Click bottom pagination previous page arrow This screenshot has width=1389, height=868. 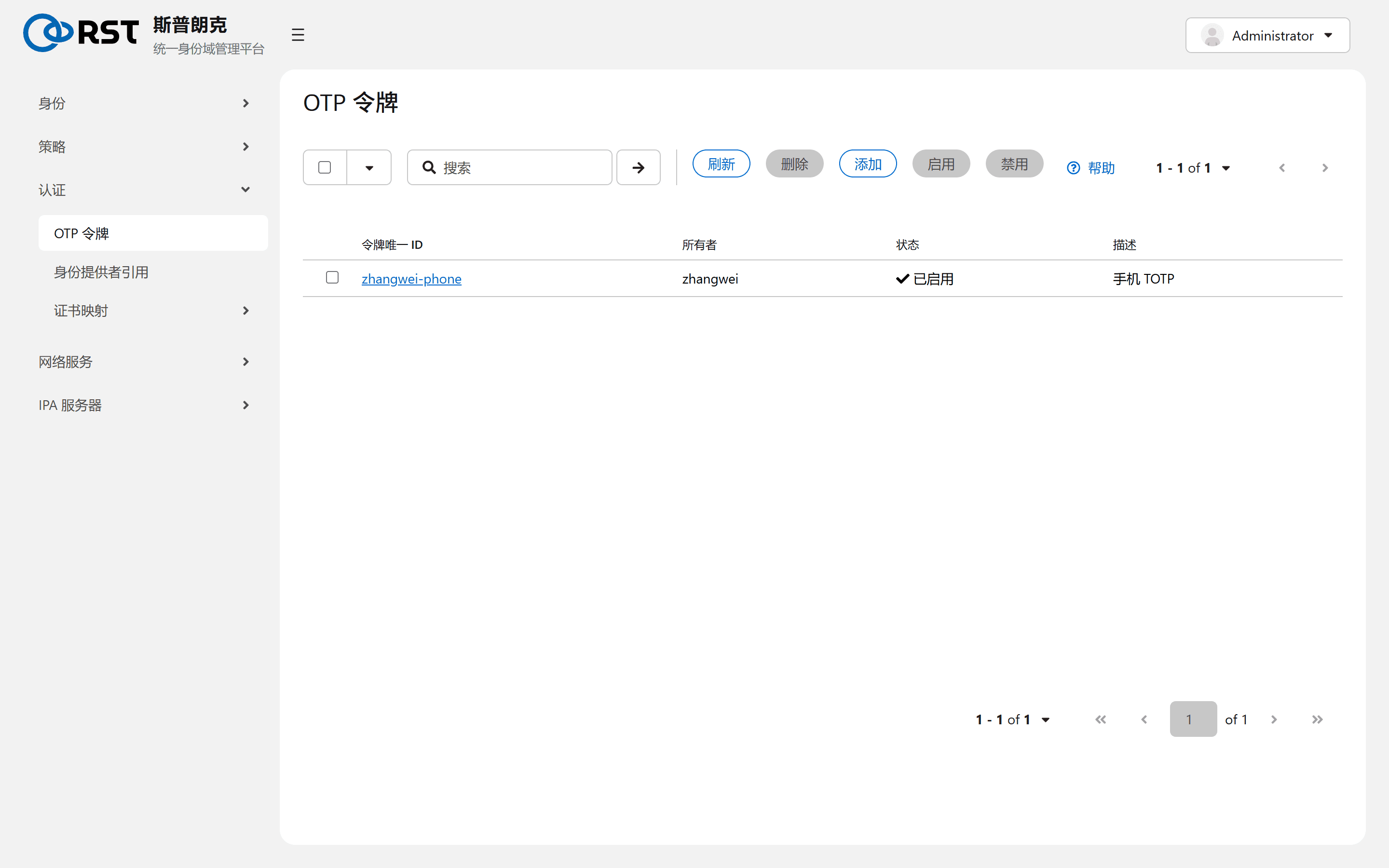click(x=1144, y=719)
